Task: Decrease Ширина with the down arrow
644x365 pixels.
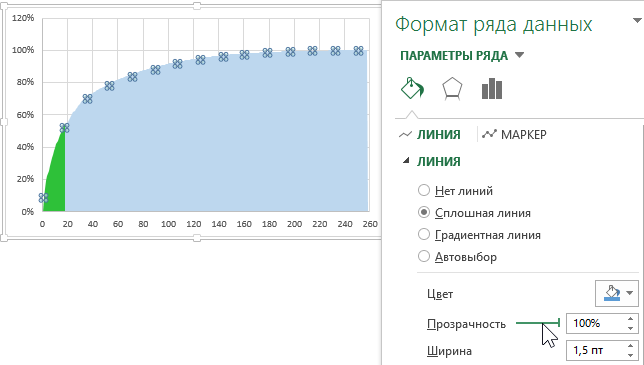Action: [x=630, y=356]
